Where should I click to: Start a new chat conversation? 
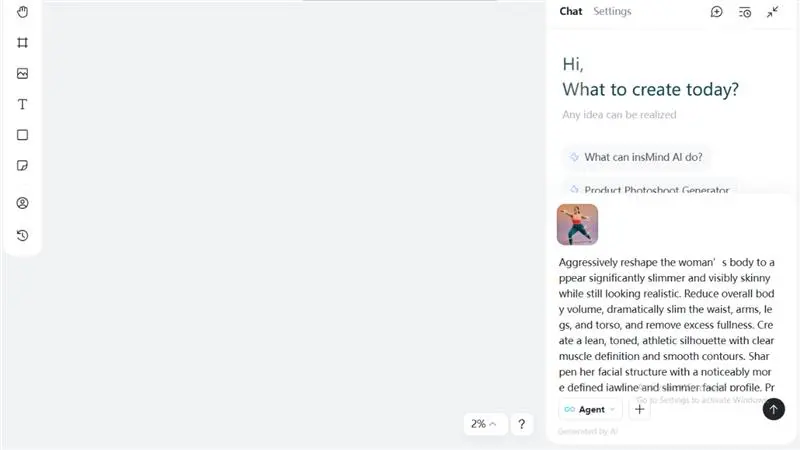click(716, 12)
